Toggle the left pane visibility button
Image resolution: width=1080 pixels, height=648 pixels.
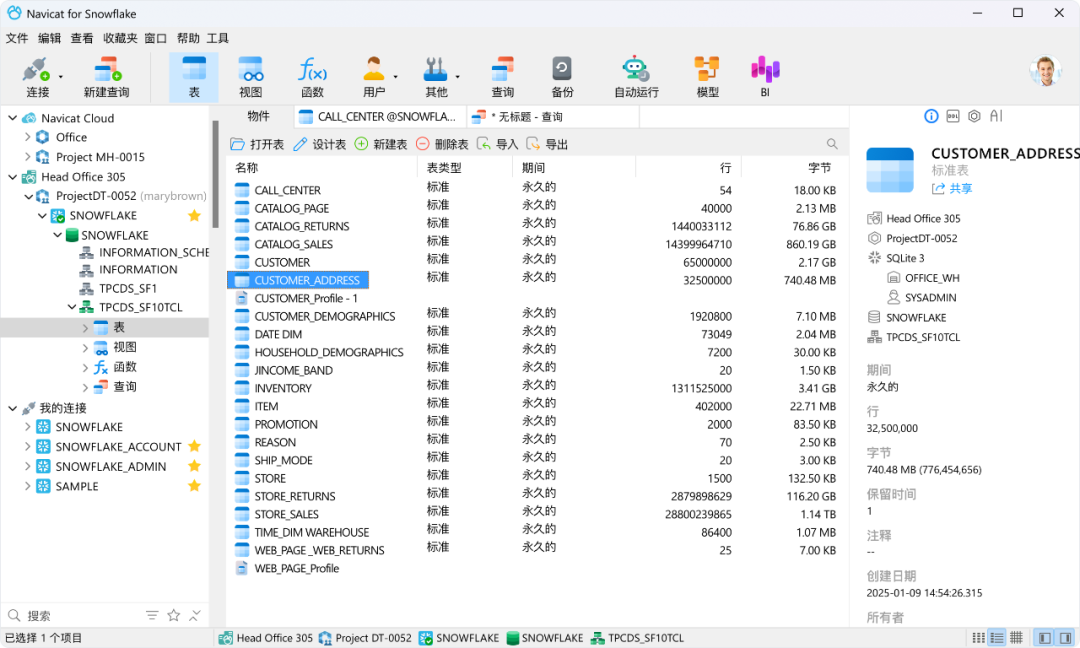click(x=1044, y=638)
